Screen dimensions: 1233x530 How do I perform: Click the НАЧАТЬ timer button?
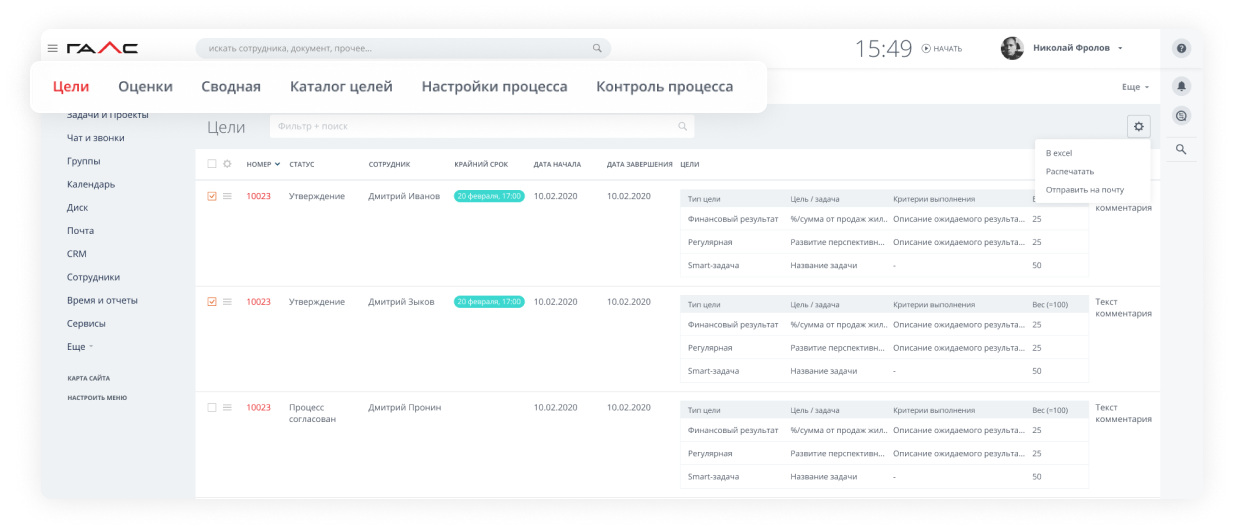point(941,48)
